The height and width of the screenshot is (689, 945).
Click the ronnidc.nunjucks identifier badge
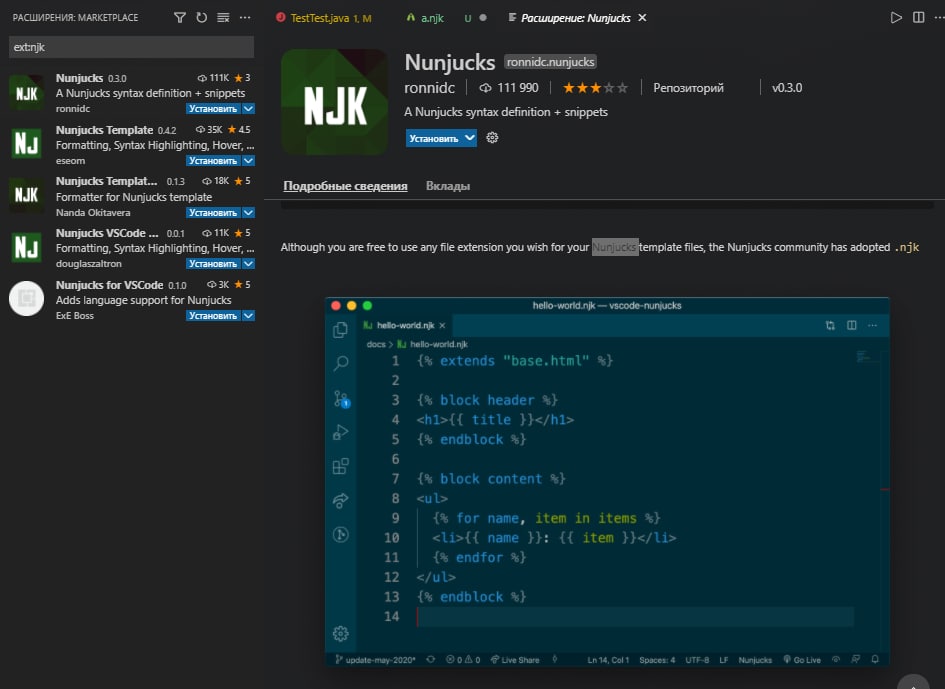pyautogui.click(x=550, y=62)
